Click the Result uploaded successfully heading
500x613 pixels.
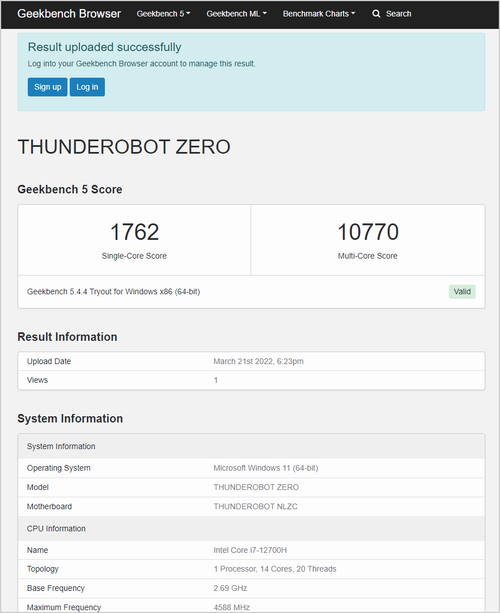pos(104,47)
